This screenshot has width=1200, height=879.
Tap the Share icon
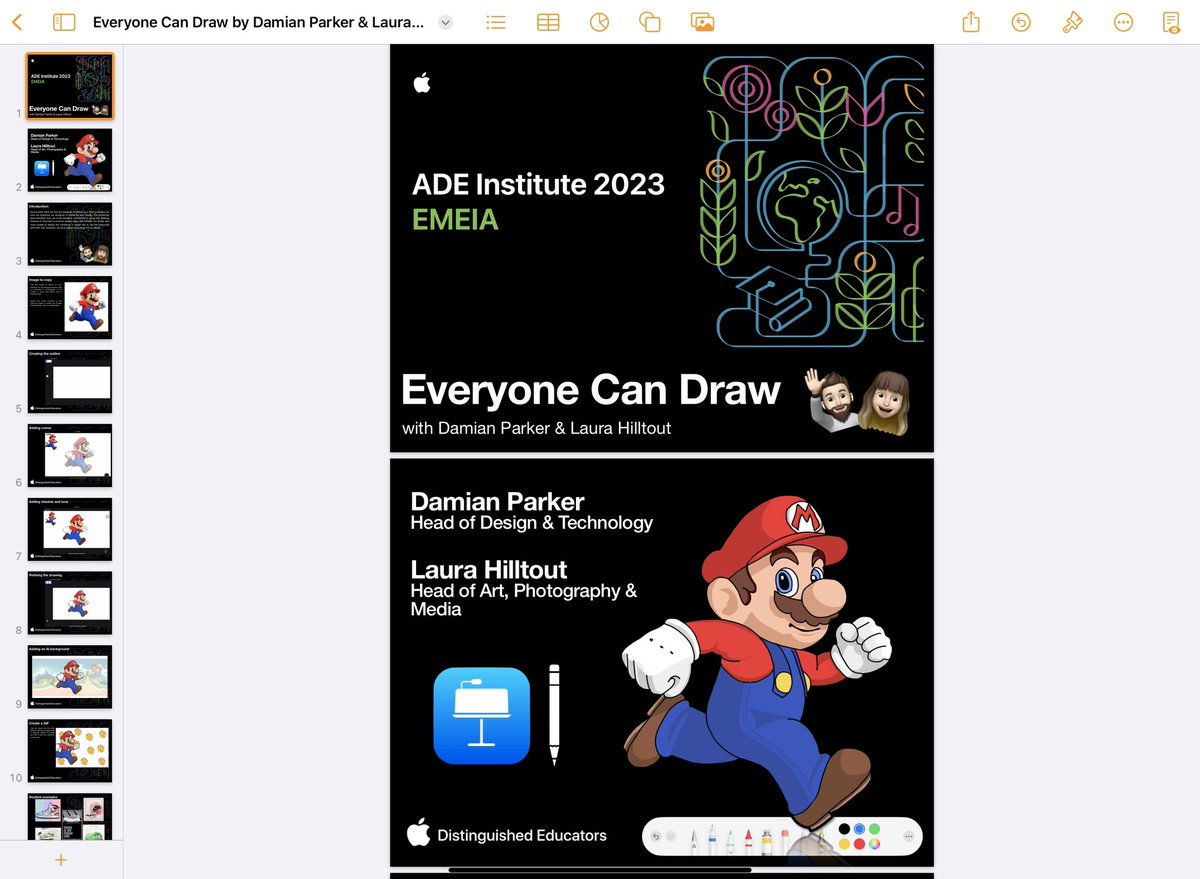click(x=971, y=22)
